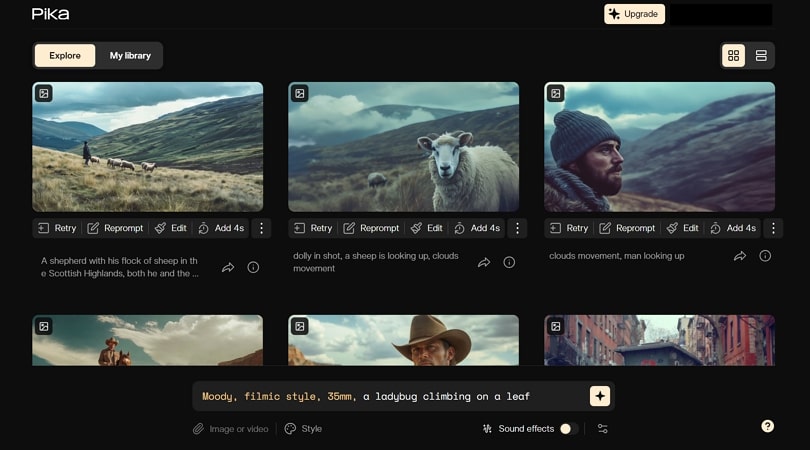The height and width of the screenshot is (450, 810).
Task: Click image icon on cowboy horse thumbnail
Action: click(x=44, y=327)
